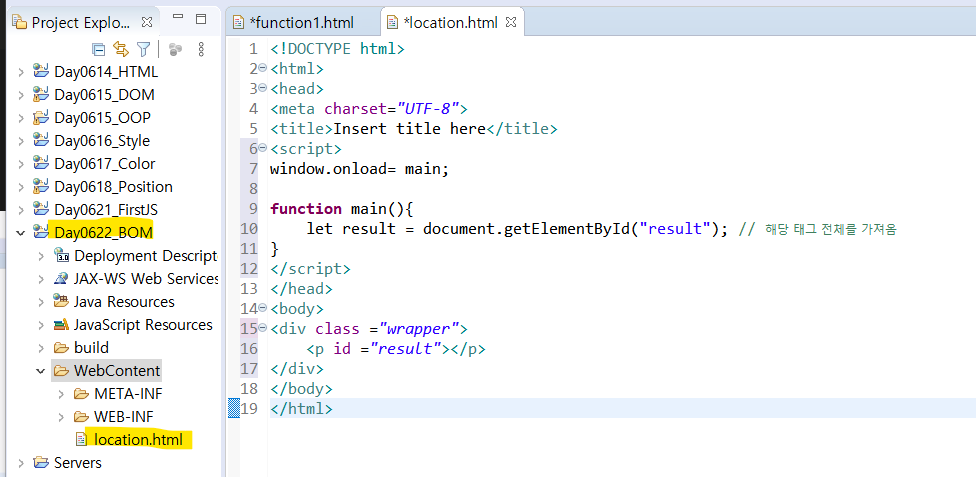Click the Day0615_OOP project icon

point(40,118)
